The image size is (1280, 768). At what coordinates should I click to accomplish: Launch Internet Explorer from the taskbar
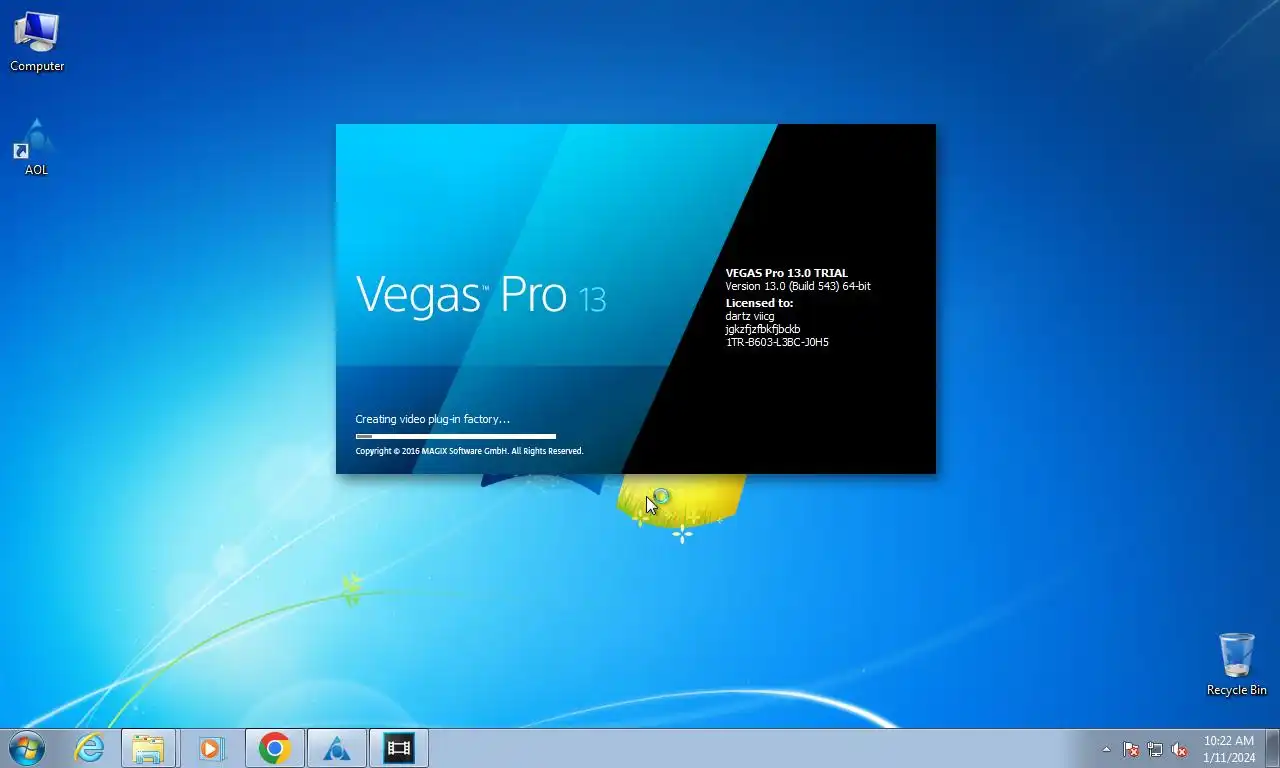(x=89, y=748)
